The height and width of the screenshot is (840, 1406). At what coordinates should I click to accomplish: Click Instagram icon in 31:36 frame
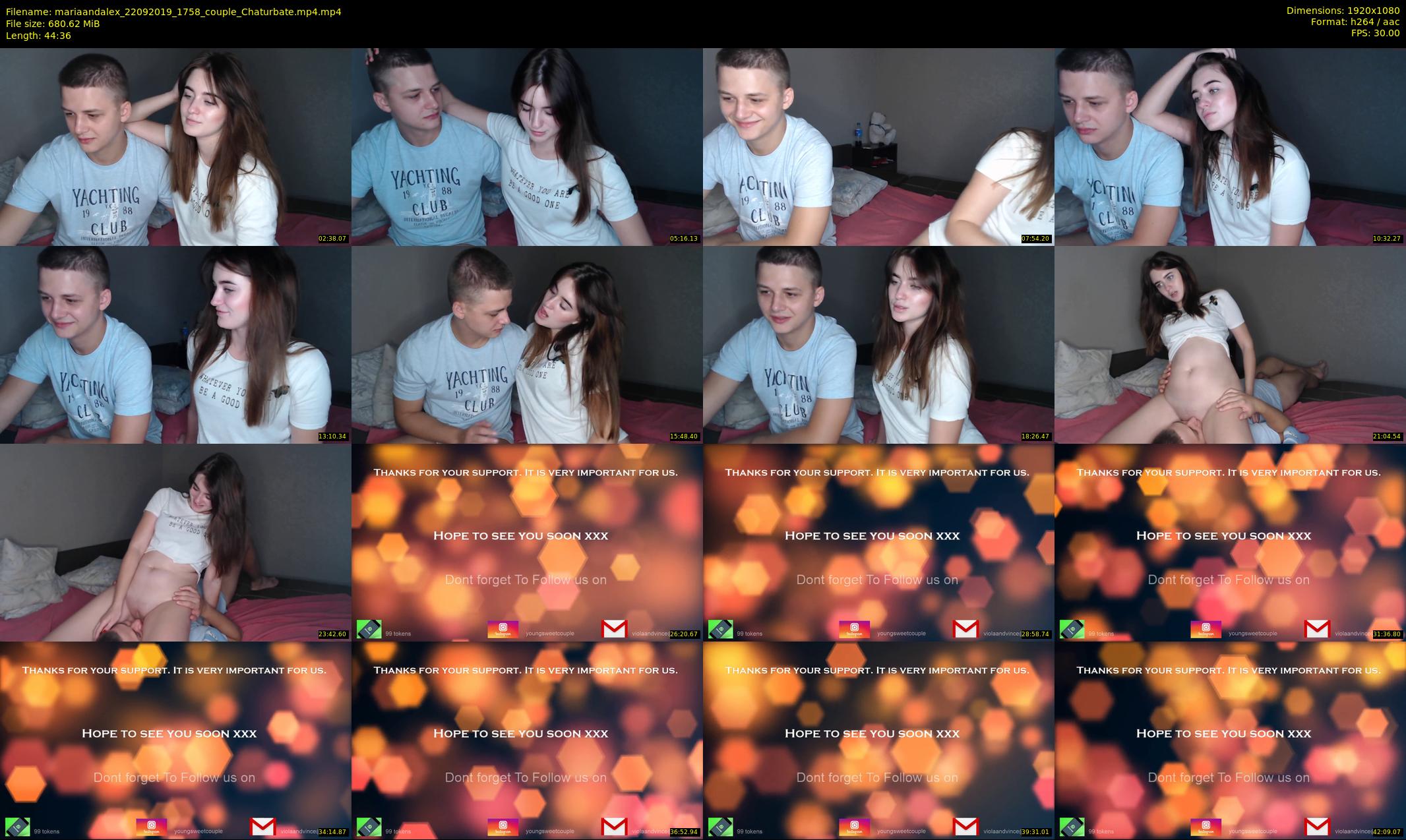point(1206,629)
